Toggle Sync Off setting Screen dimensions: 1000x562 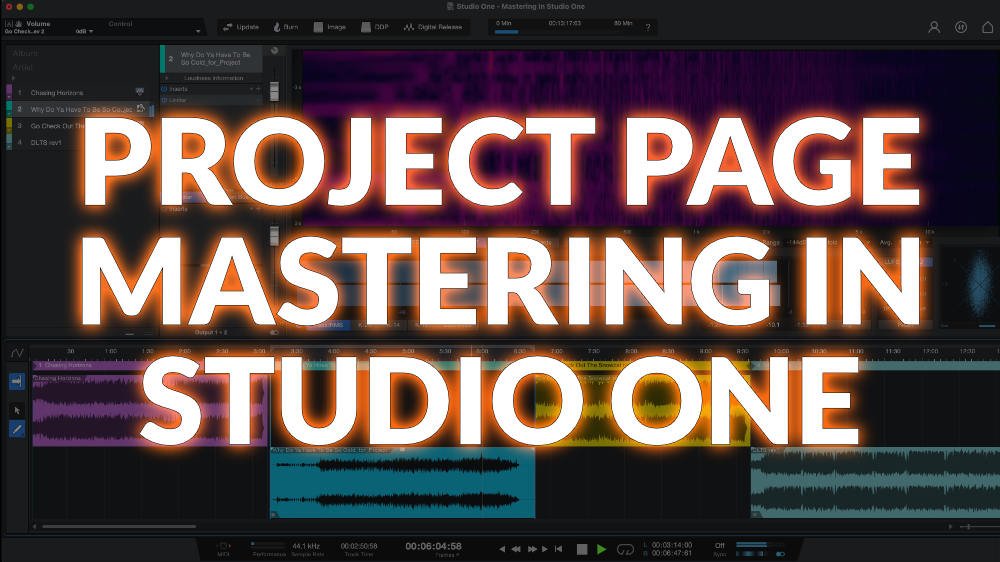pyautogui.click(x=720, y=548)
